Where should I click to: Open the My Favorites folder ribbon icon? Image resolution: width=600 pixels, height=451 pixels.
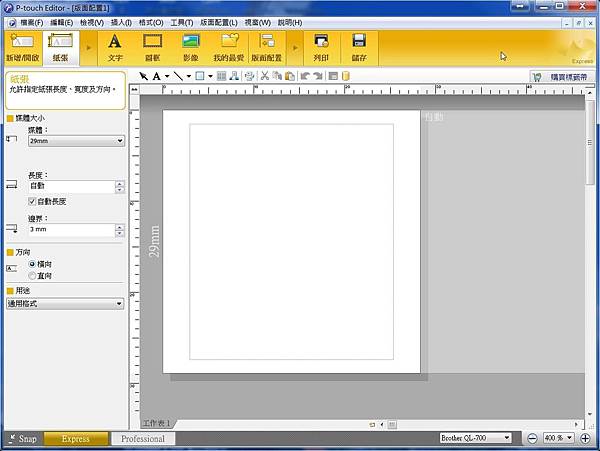[229, 48]
